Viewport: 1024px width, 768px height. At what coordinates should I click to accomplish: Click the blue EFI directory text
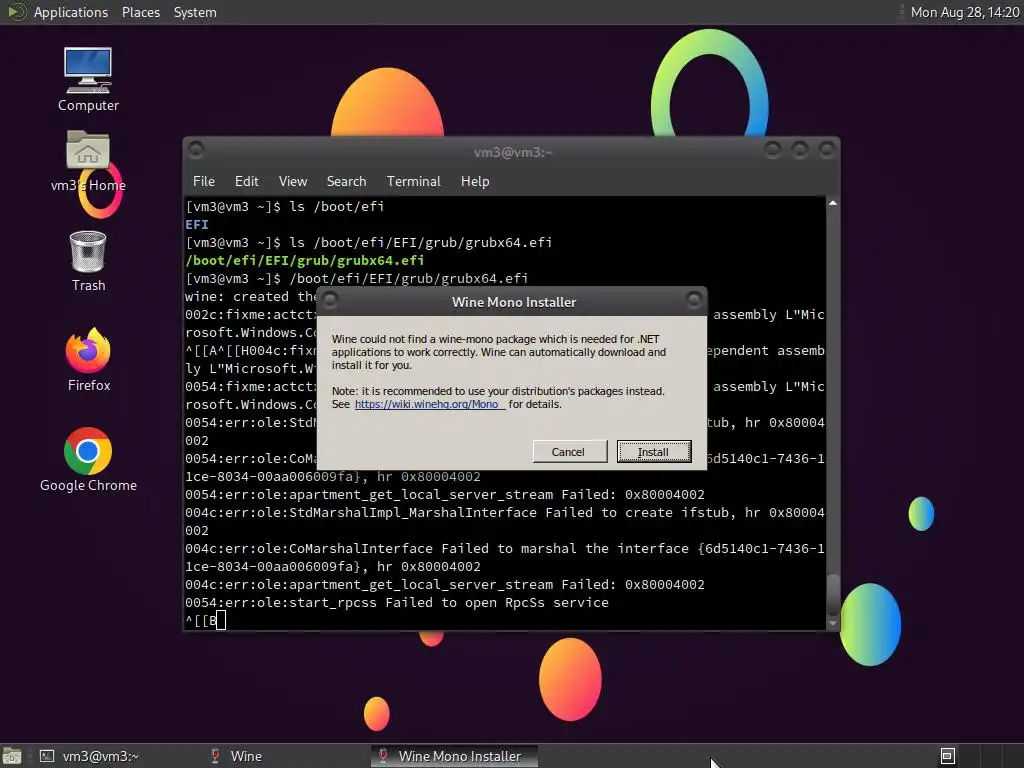point(197,225)
